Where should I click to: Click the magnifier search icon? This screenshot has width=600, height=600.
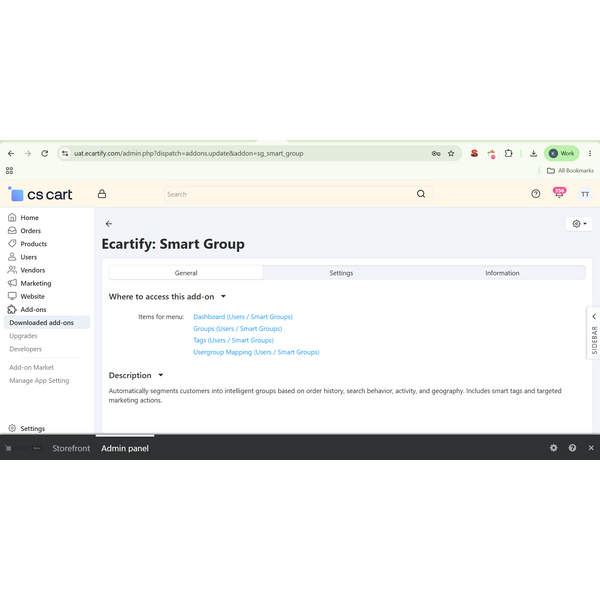pos(421,194)
